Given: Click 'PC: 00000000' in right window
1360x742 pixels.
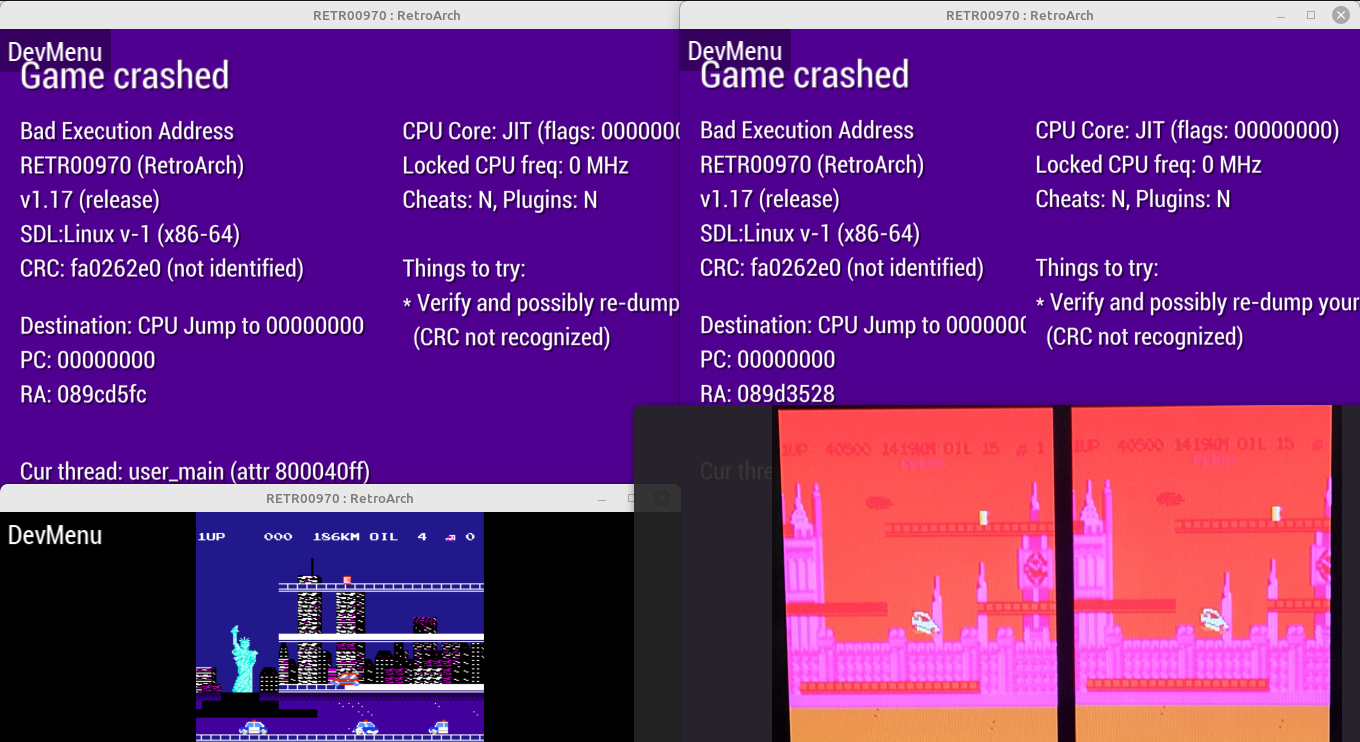Looking at the screenshot, I should [768, 359].
